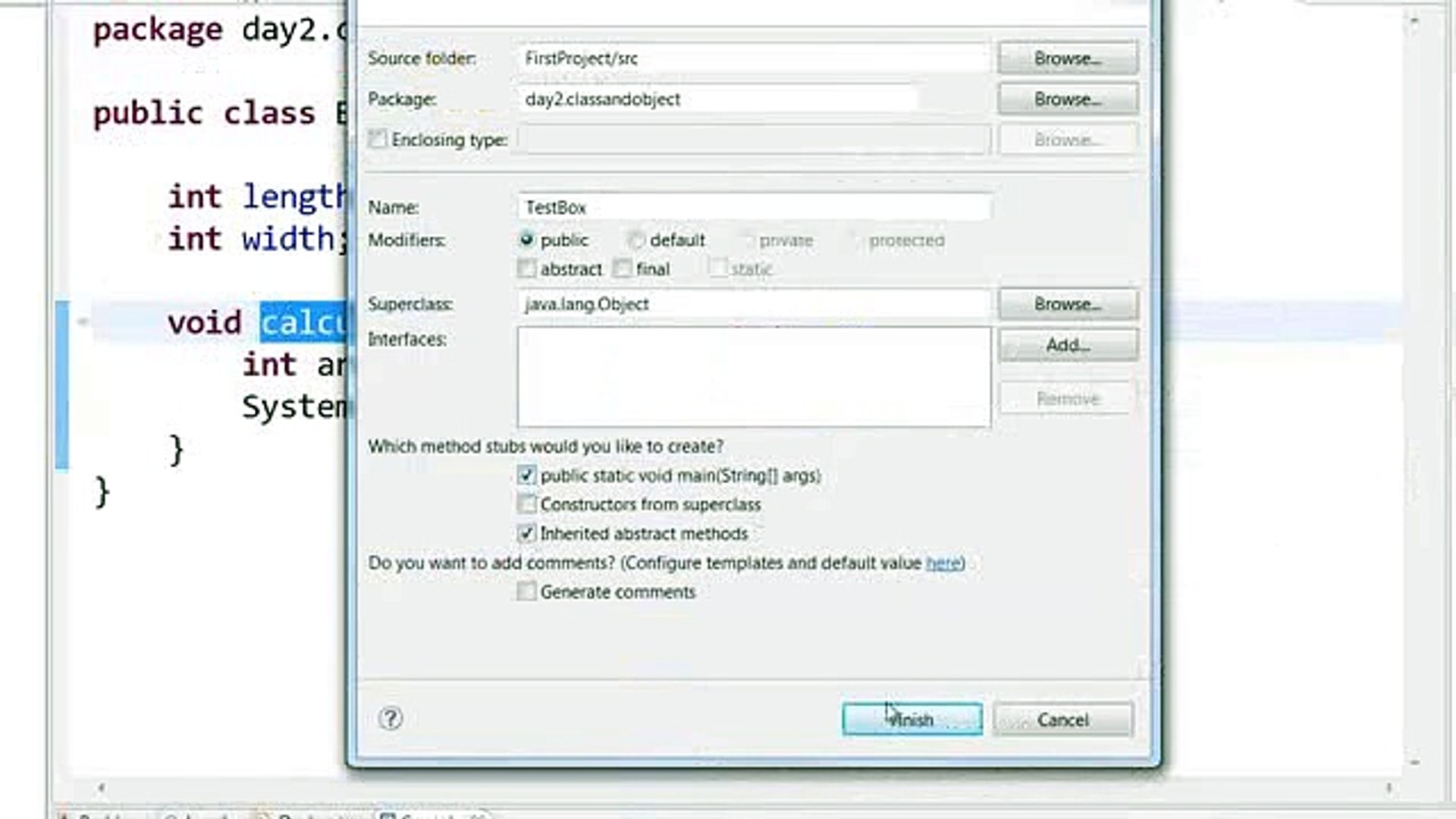
Task: Click Finish to create TestBox class
Action: click(911, 719)
